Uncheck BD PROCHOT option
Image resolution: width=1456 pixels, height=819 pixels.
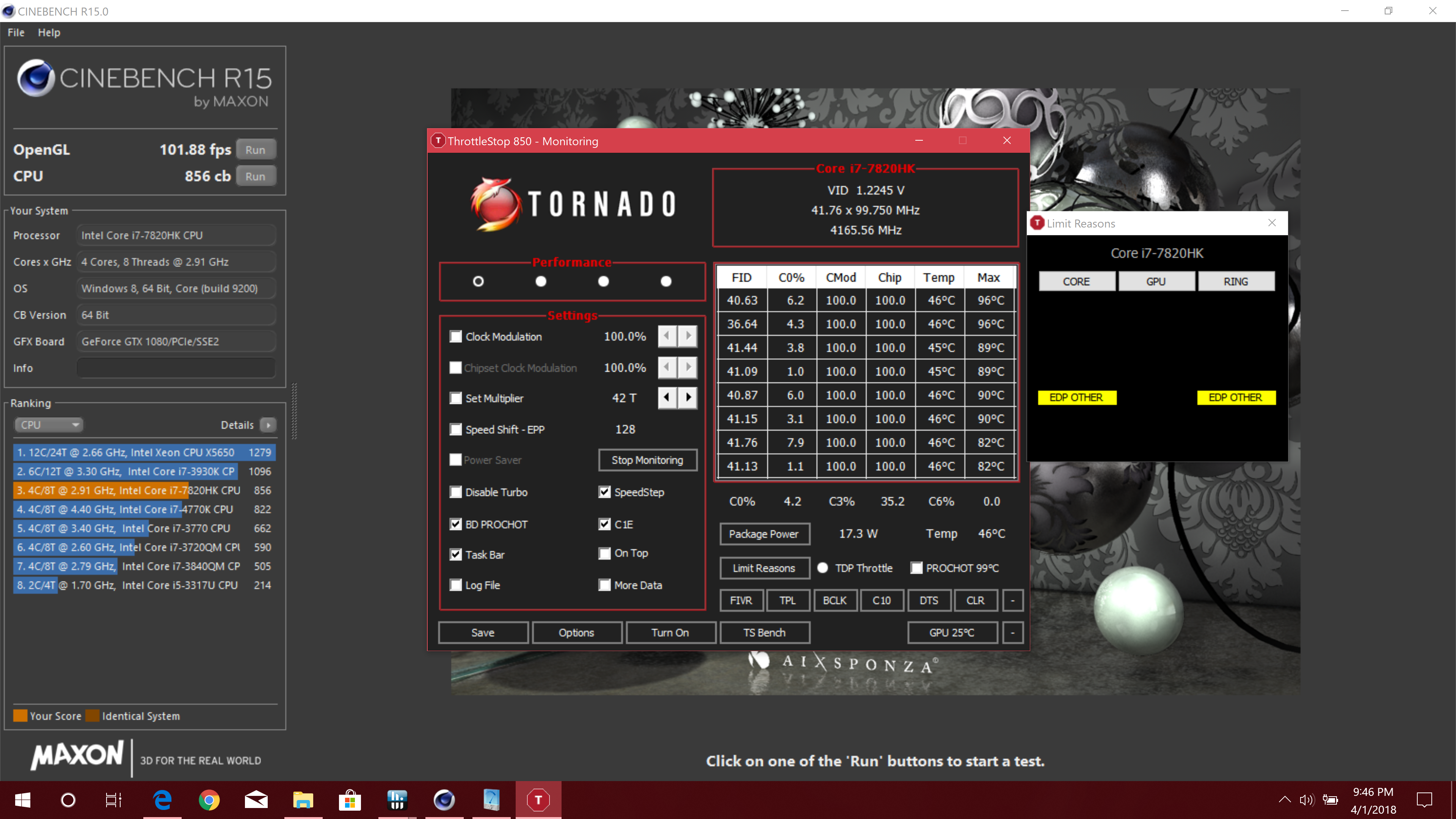click(455, 524)
